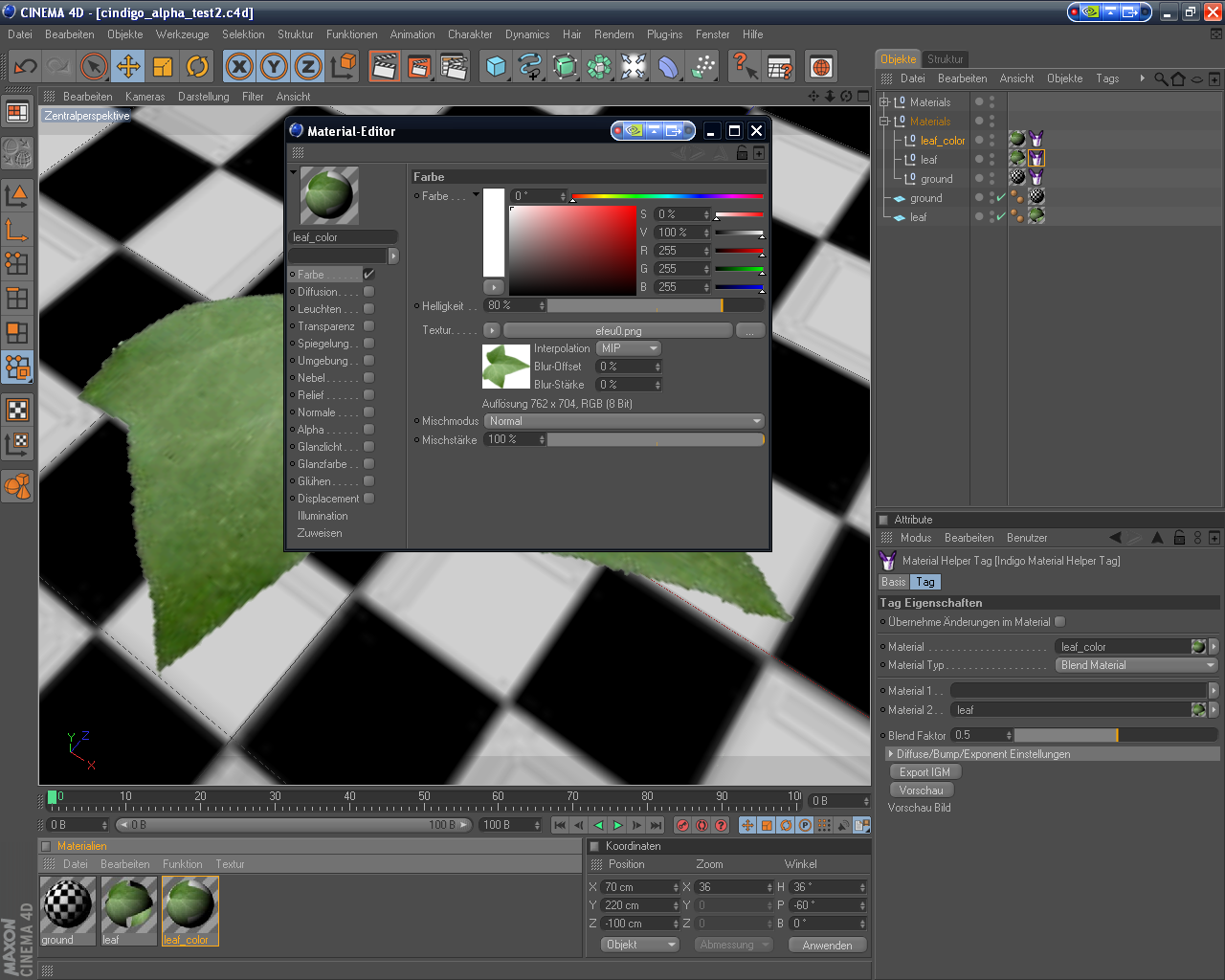
Task: Open the Rendern menu
Action: tap(613, 34)
